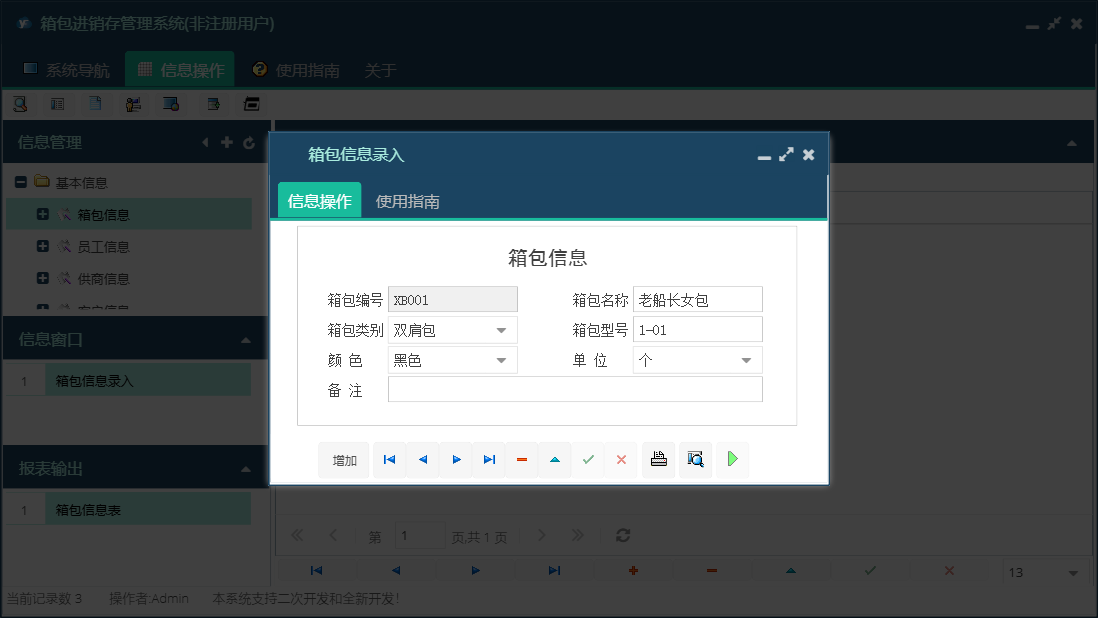Print the form using the printer icon
The image size is (1098, 618).
point(658,459)
